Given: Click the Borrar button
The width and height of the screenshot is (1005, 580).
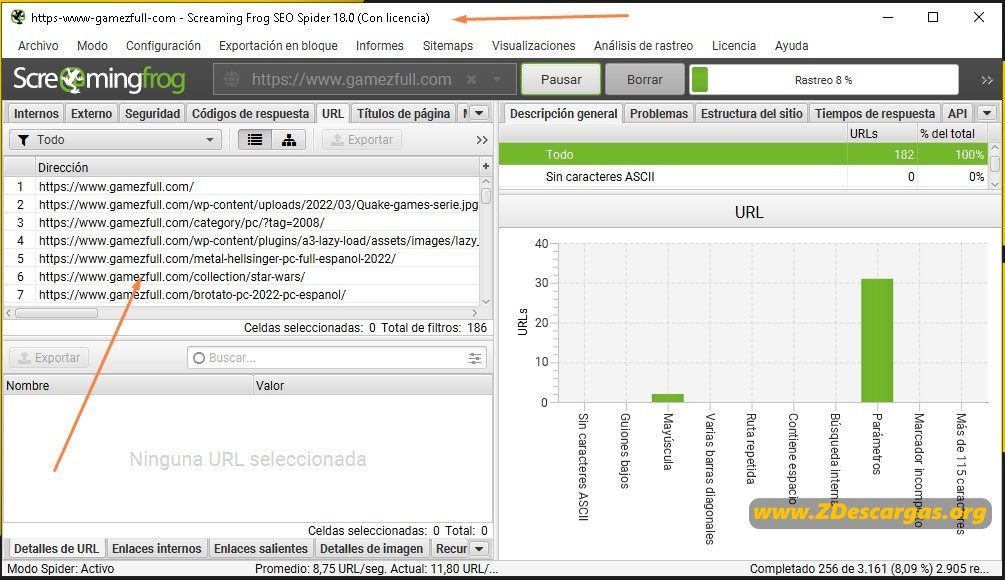Looking at the screenshot, I should click(644, 79).
